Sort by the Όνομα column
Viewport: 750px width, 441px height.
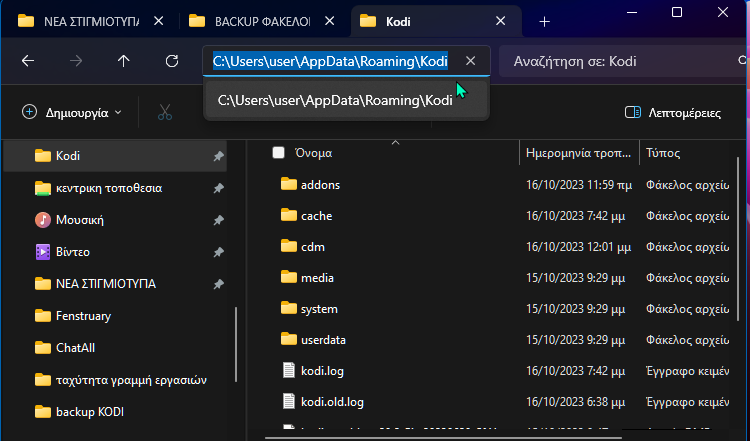pos(314,153)
